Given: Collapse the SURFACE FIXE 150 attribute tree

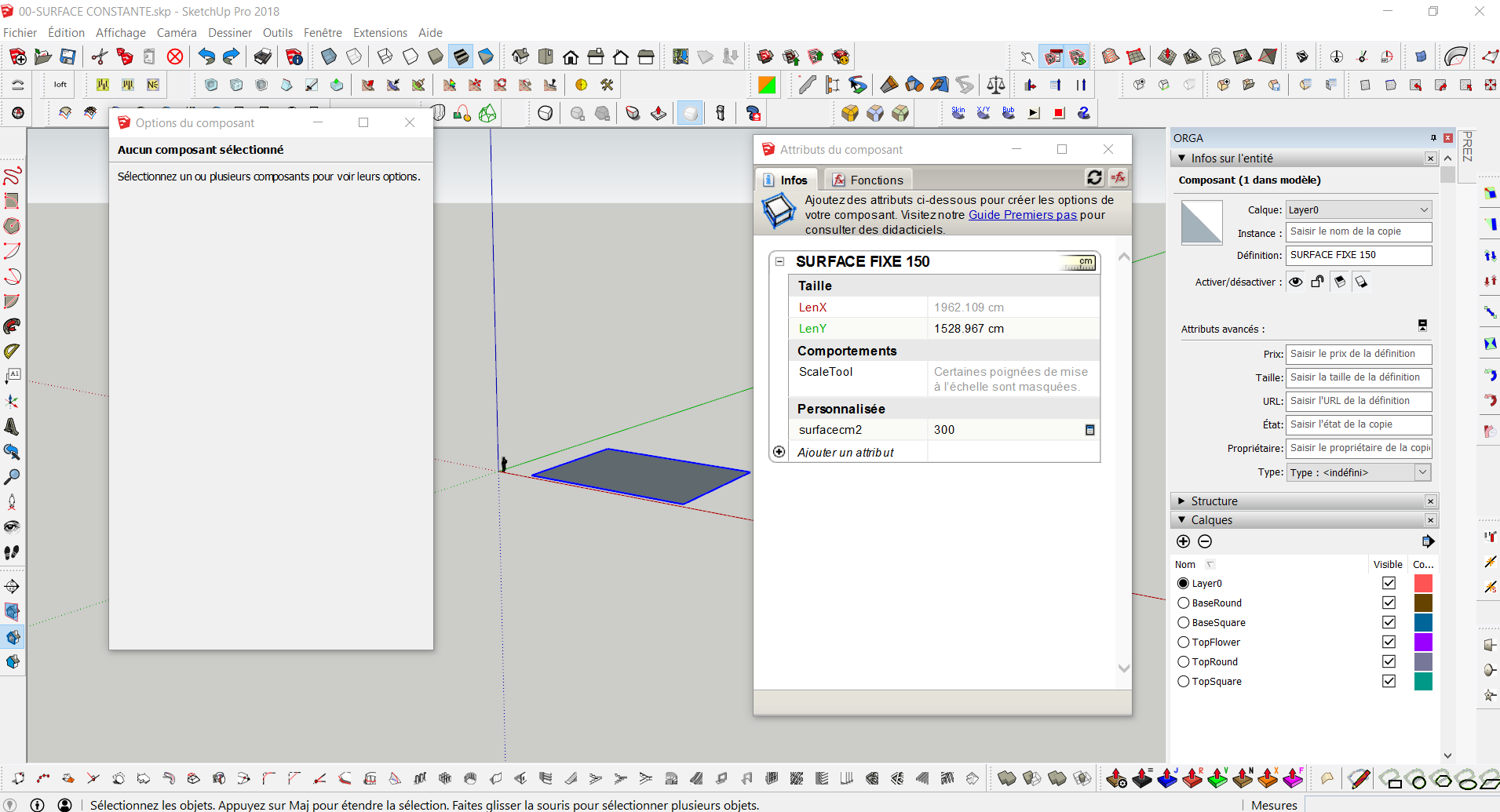Looking at the screenshot, I should click(x=779, y=261).
